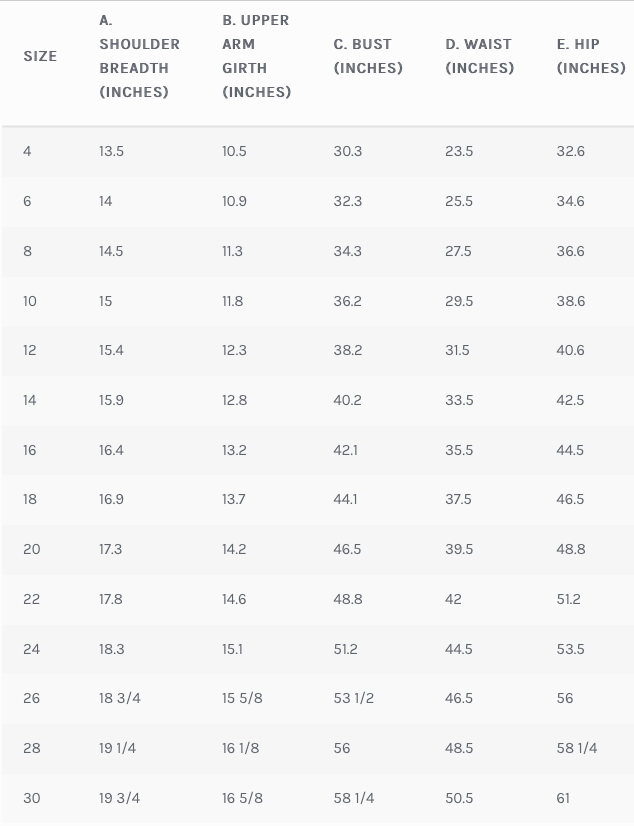Select the size 30 row label

coord(31,798)
